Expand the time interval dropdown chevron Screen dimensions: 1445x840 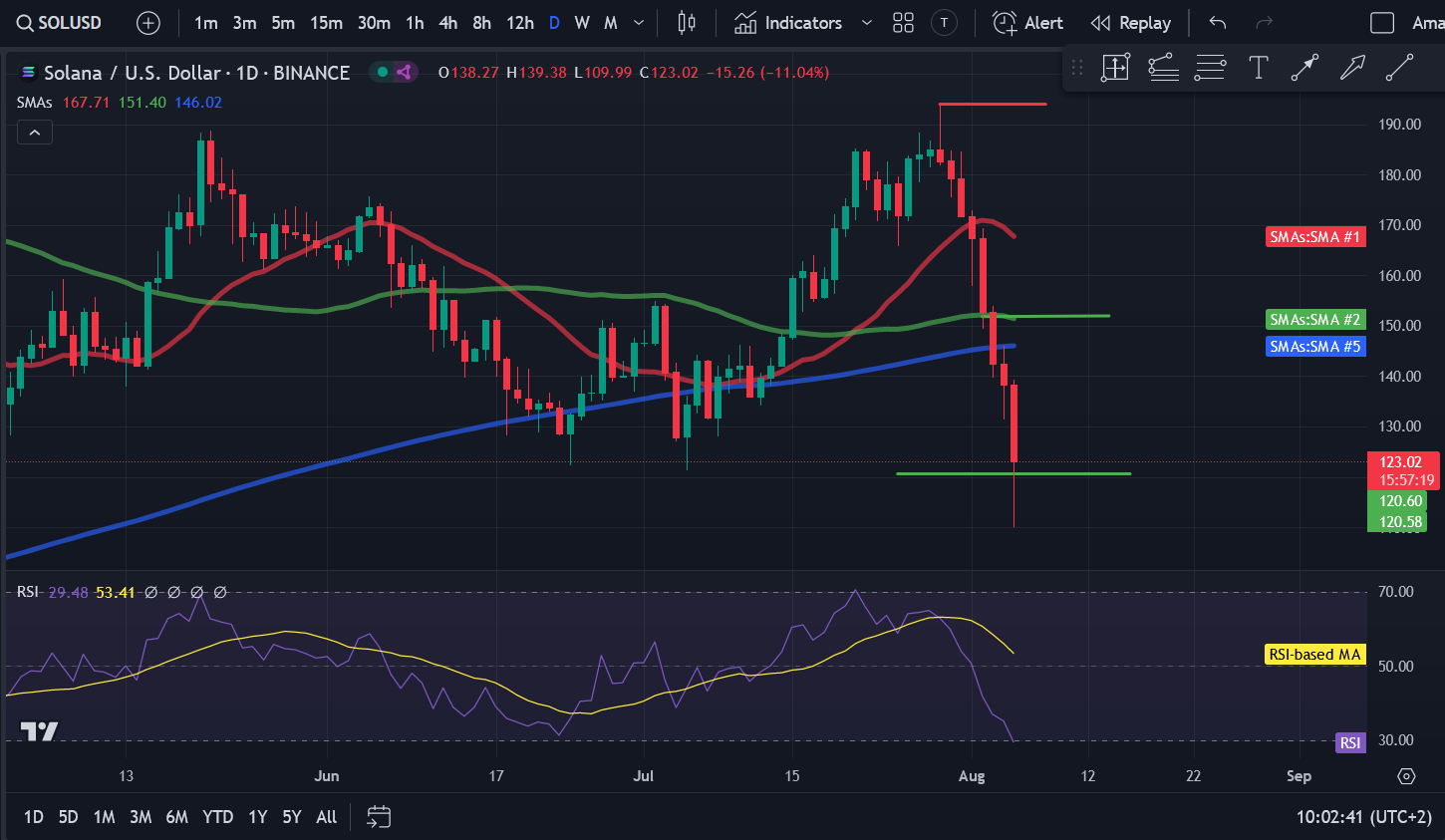639,23
